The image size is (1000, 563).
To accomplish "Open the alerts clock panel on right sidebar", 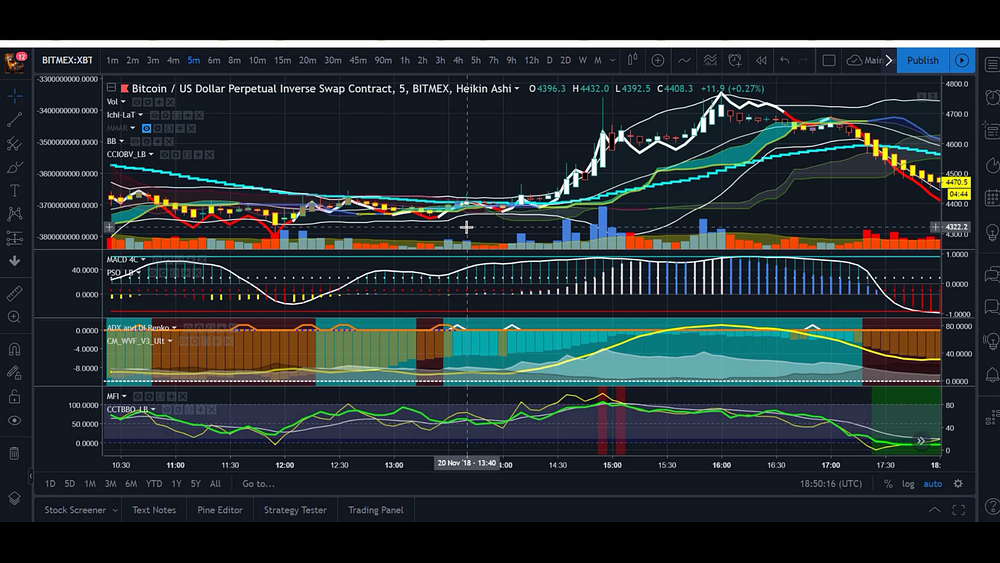I will [x=992, y=97].
